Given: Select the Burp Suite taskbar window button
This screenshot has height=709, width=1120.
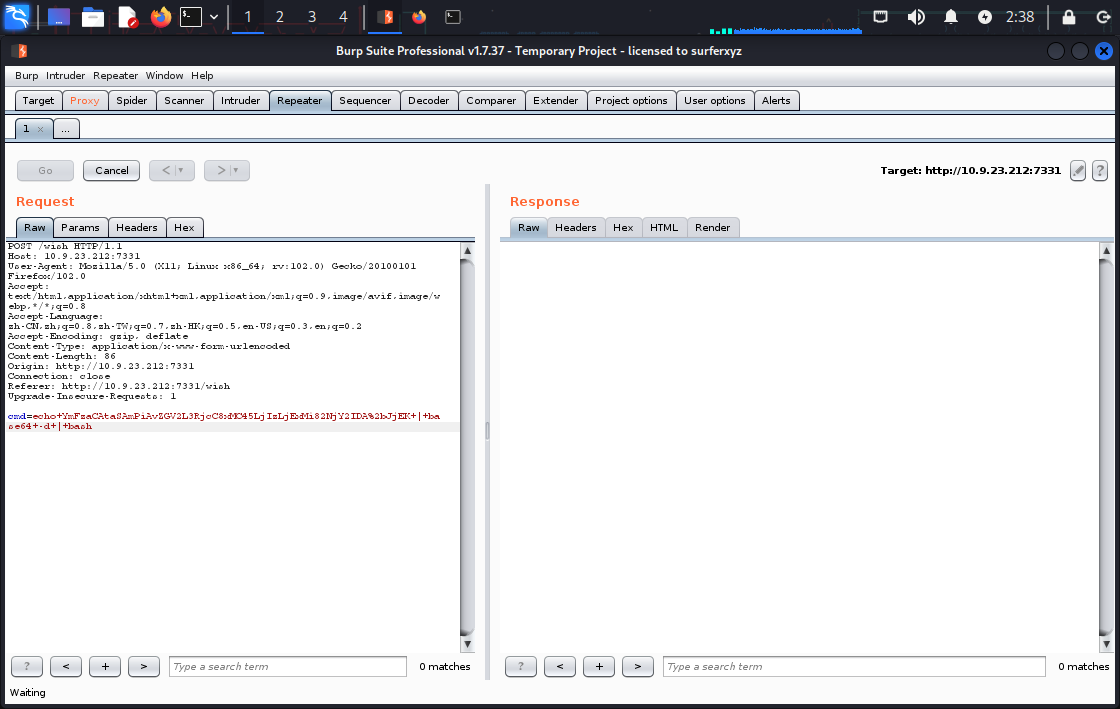Looking at the screenshot, I should 385,17.
